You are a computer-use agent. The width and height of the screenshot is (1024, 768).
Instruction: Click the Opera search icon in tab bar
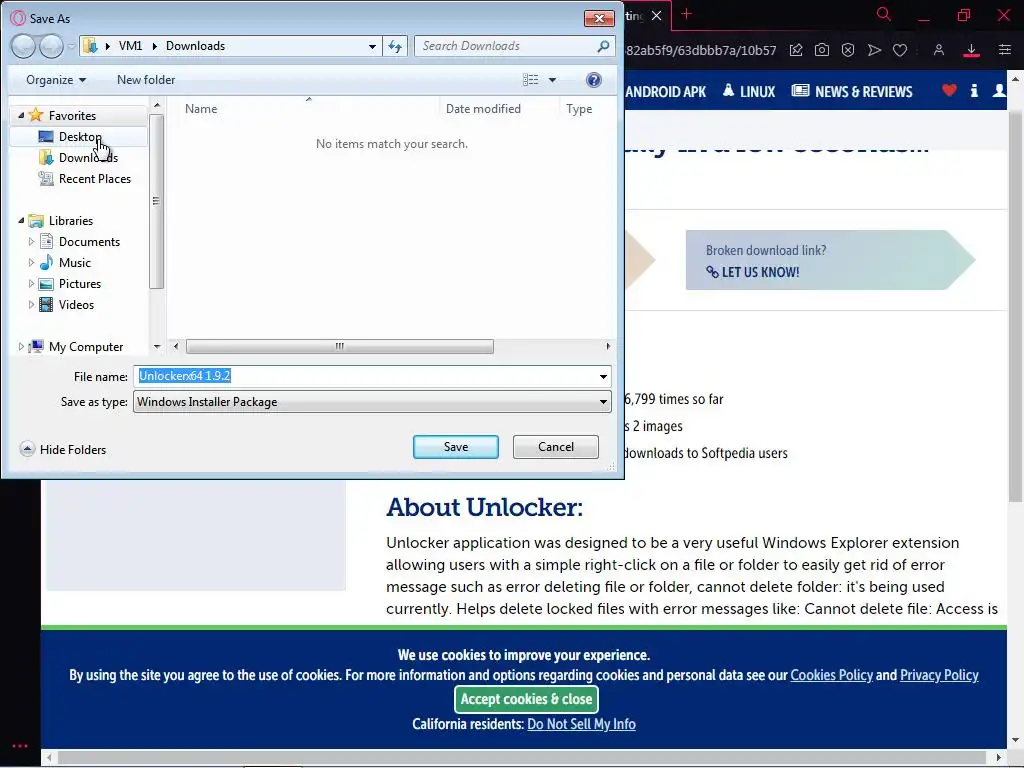(884, 14)
